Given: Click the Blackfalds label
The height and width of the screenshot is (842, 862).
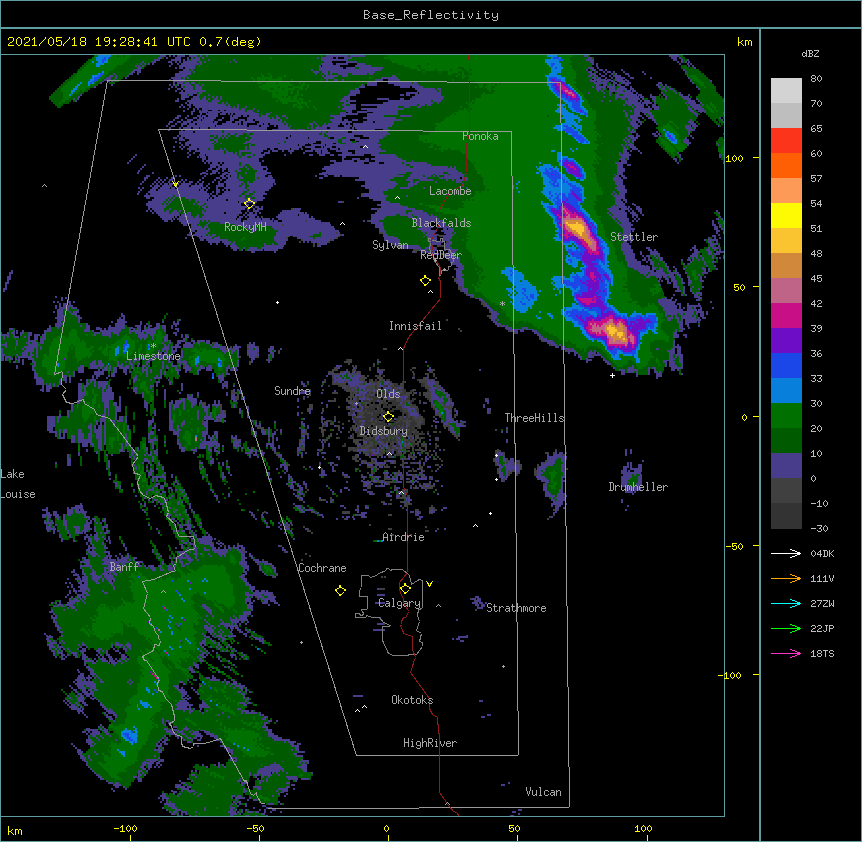Looking at the screenshot, I should click(441, 223).
